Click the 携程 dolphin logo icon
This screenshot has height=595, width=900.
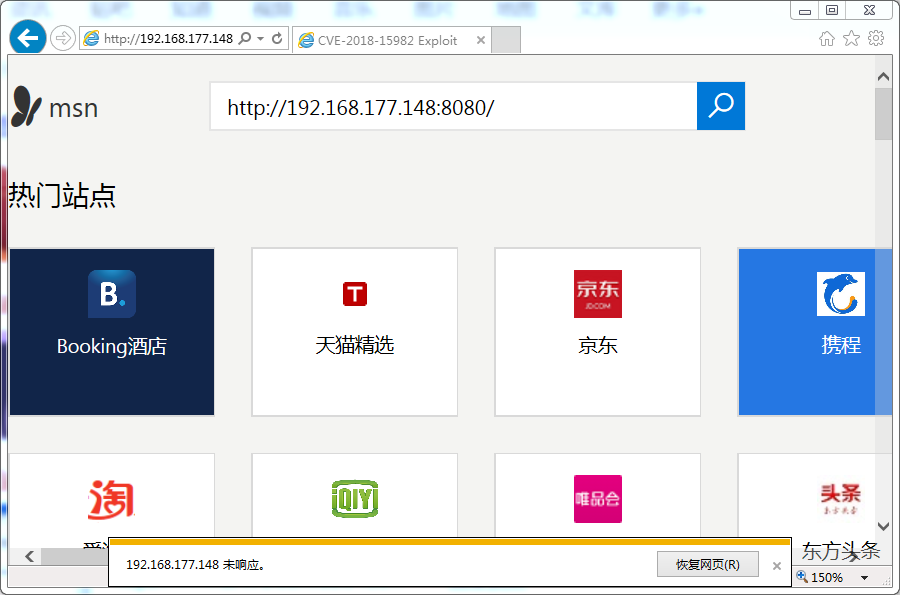click(x=841, y=294)
